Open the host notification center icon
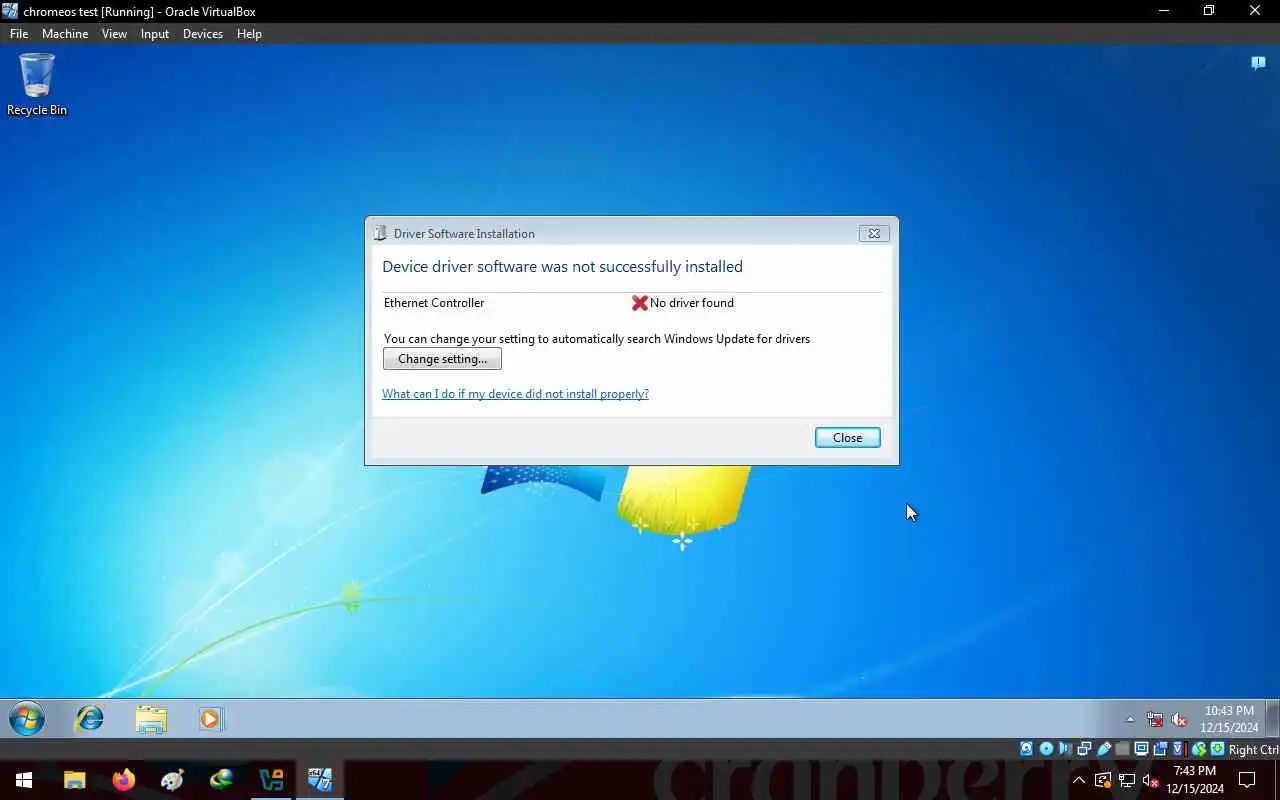The height and width of the screenshot is (800, 1280). tap(1247, 780)
